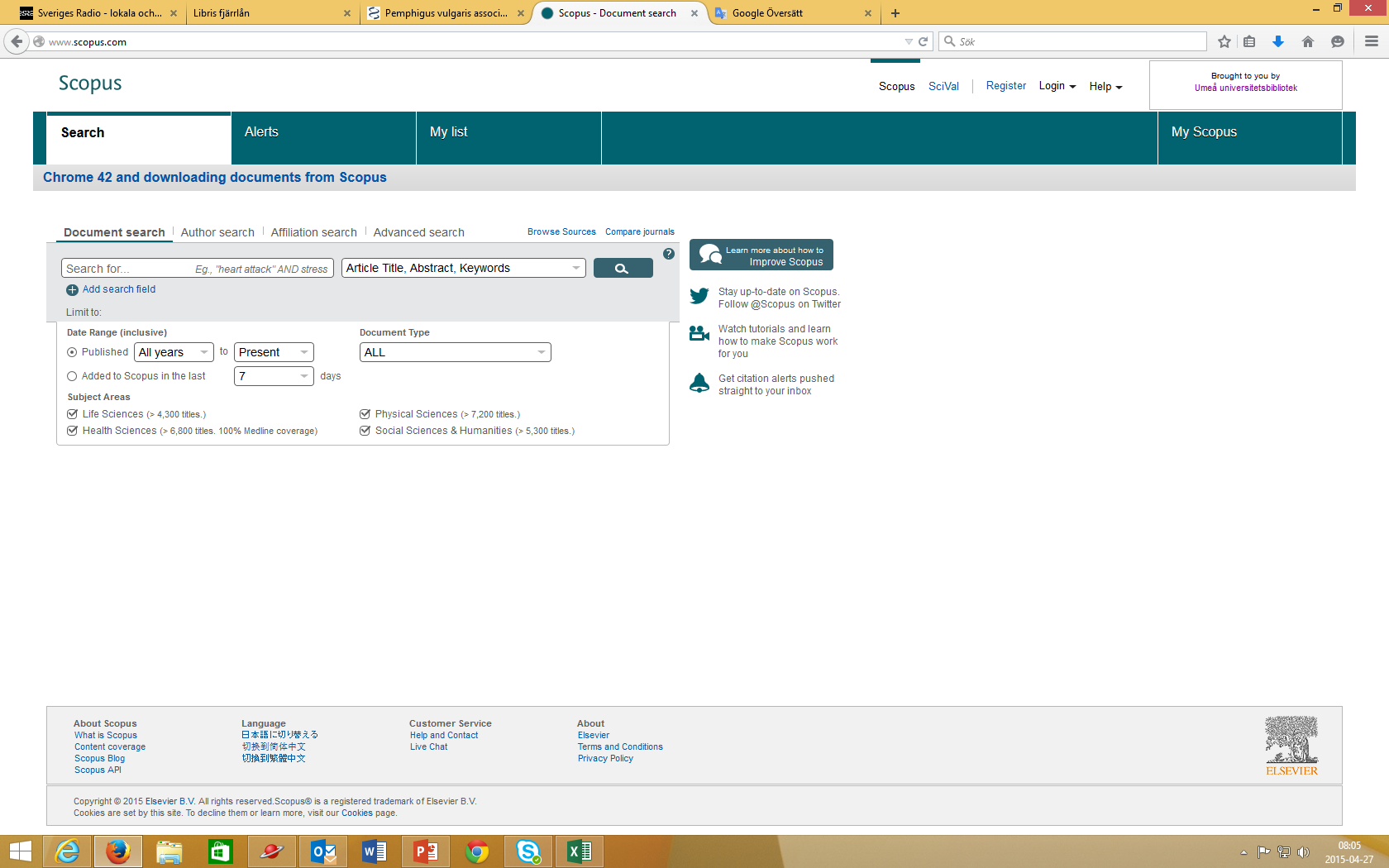Go to SciVal link
This screenshot has width=1389, height=868.
(x=943, y=86)
